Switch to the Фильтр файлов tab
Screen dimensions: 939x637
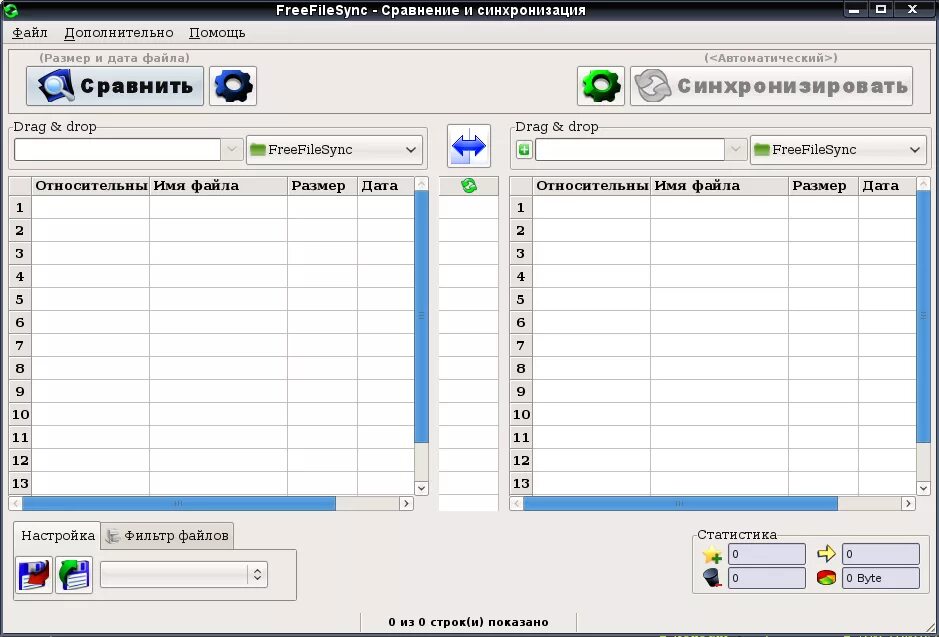tap(167, 536)
